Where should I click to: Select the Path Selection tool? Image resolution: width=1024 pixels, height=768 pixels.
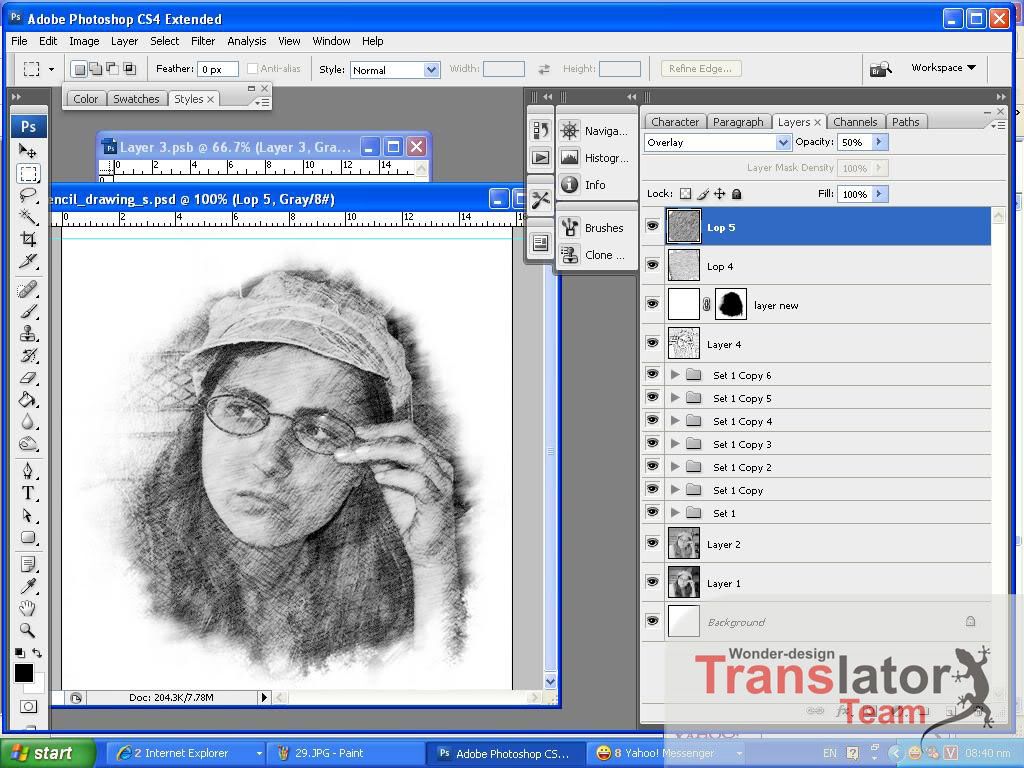[28, 515]
